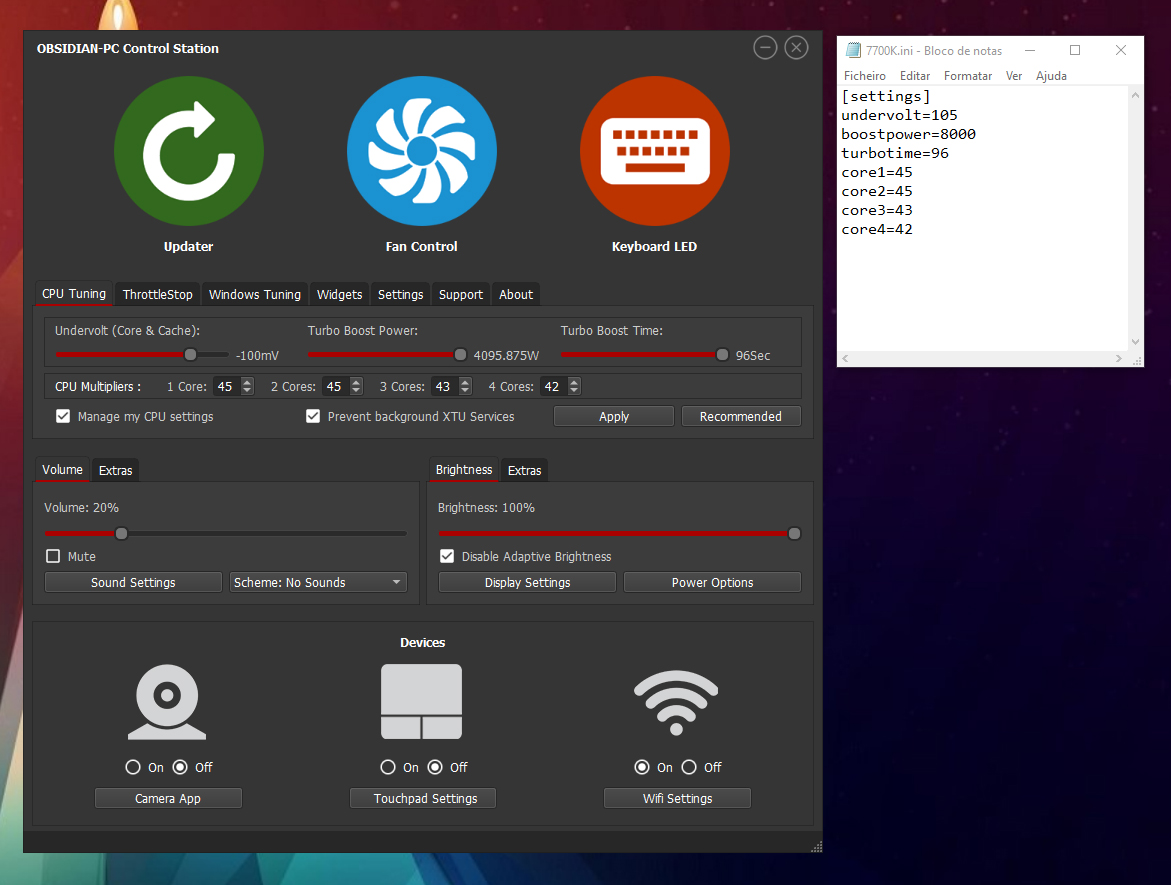Open Ajuda menu in Notepad
Image resolution: width=1171 pixels, height=885 pixels.
coord(1052,75)
